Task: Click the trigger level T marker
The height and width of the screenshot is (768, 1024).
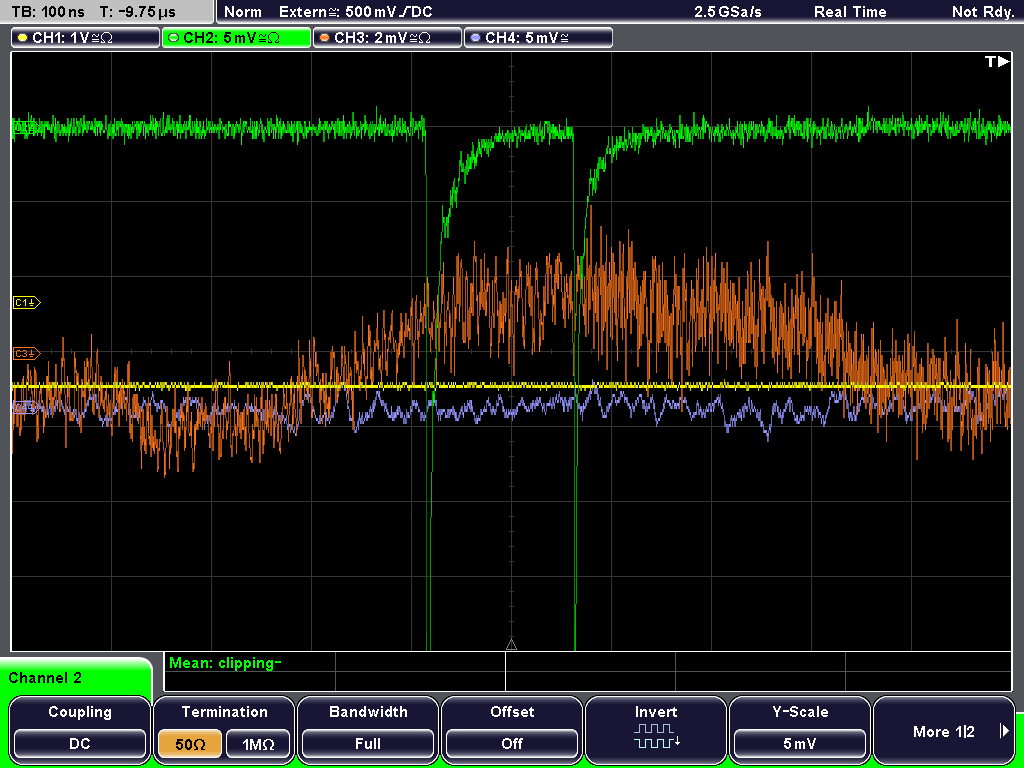Action: (997, 61)
